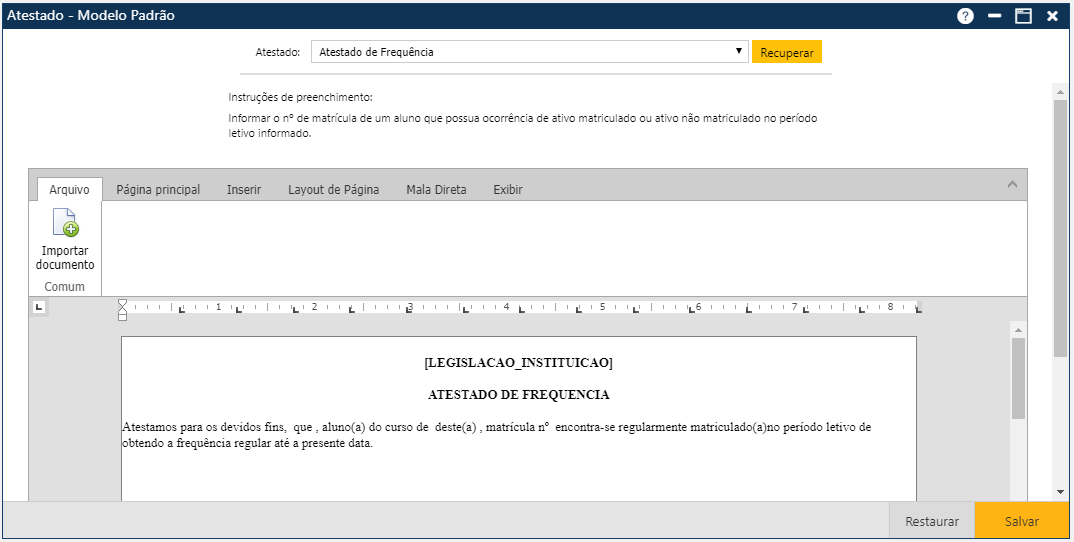
Task: Click the tab-type selector left of the ruler
Action: (x=39, y=307)
